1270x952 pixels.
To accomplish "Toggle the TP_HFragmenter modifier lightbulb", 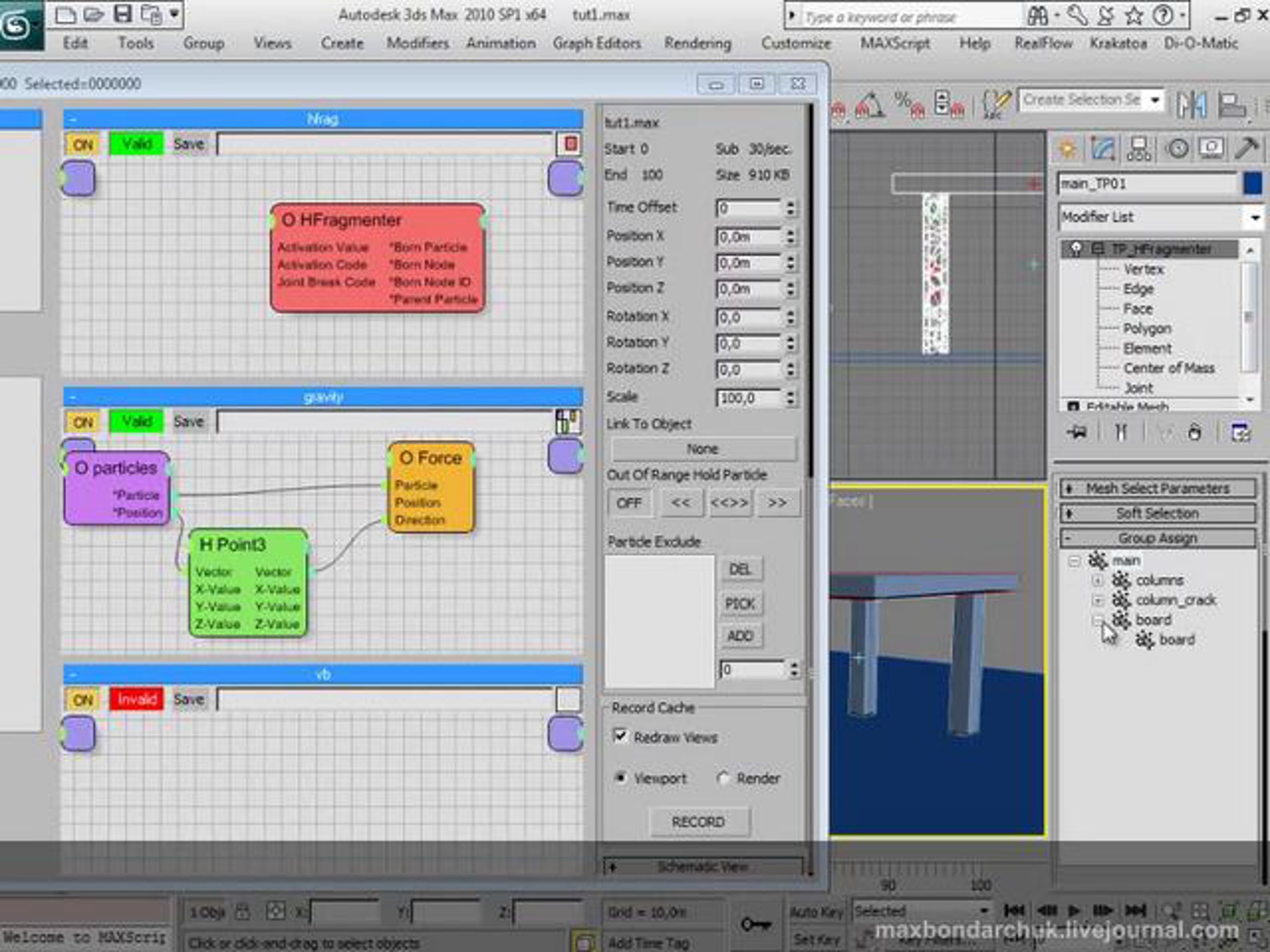I will click(1076, 249).
